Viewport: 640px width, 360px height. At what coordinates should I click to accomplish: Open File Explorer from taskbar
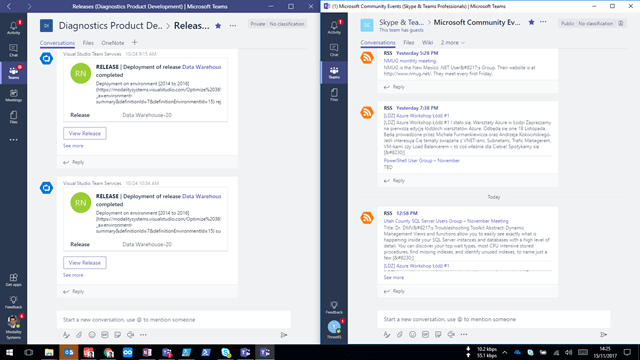click(49, 352)
